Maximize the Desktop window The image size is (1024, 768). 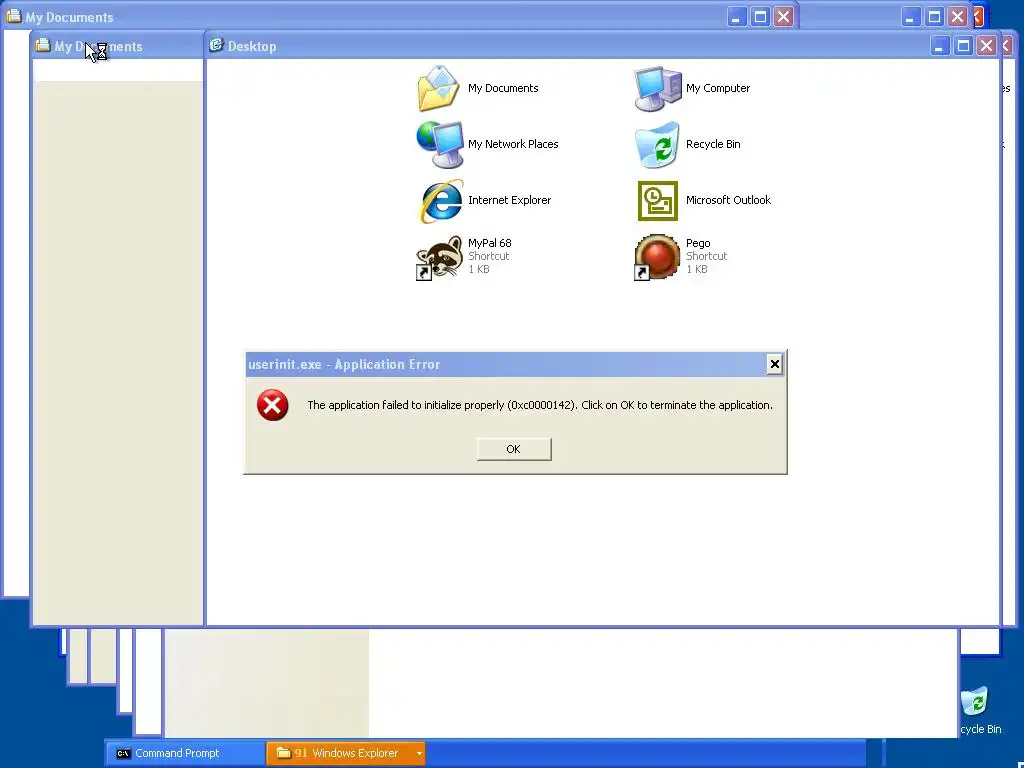tap(963, 46)
